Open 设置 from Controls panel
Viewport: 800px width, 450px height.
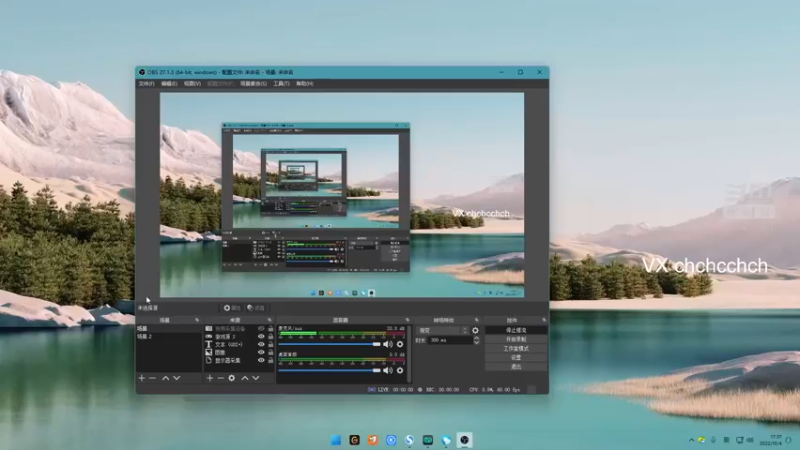click(x=516, y=358)
